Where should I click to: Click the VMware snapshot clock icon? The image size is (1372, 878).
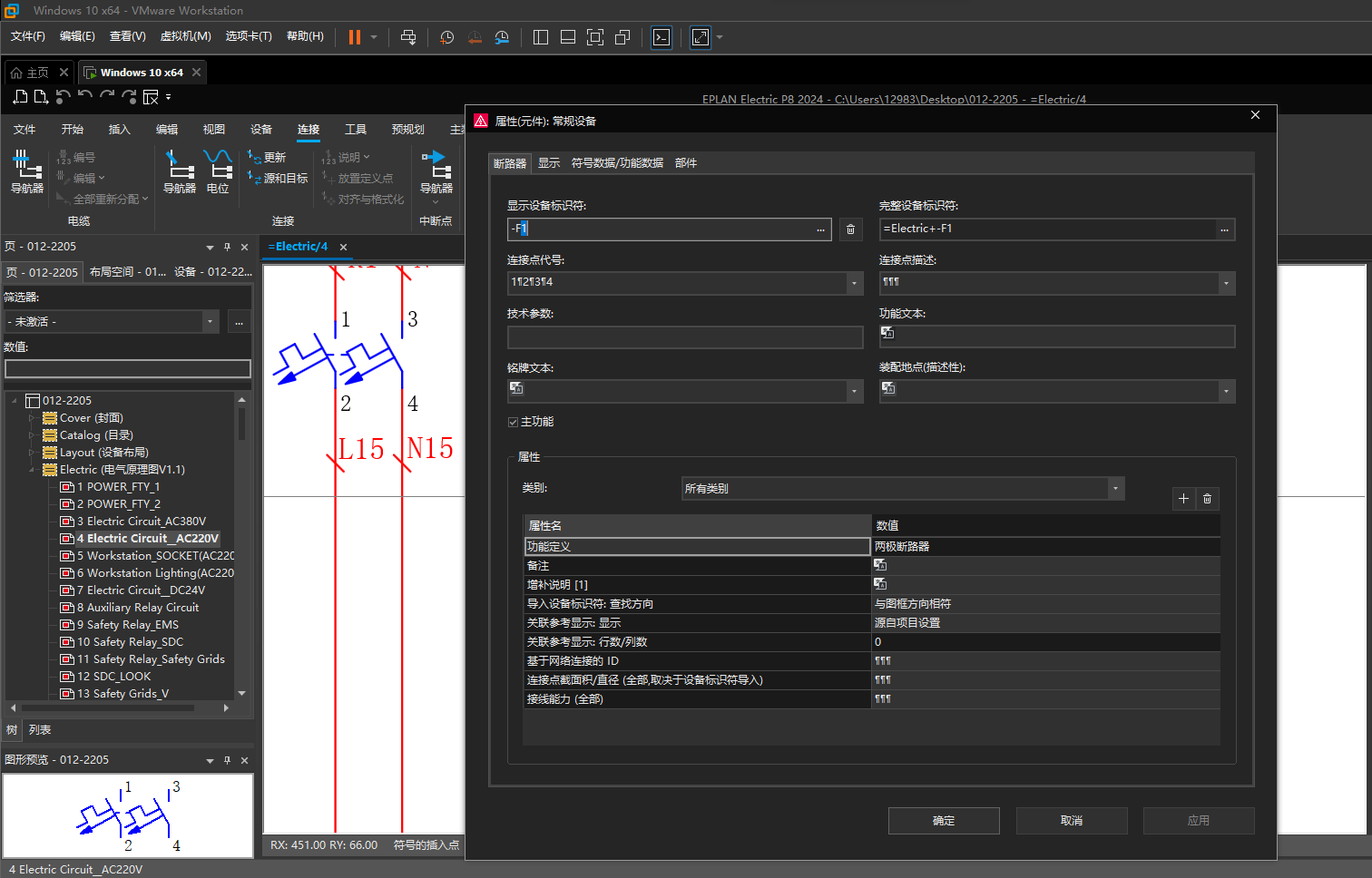coord(446,37)
